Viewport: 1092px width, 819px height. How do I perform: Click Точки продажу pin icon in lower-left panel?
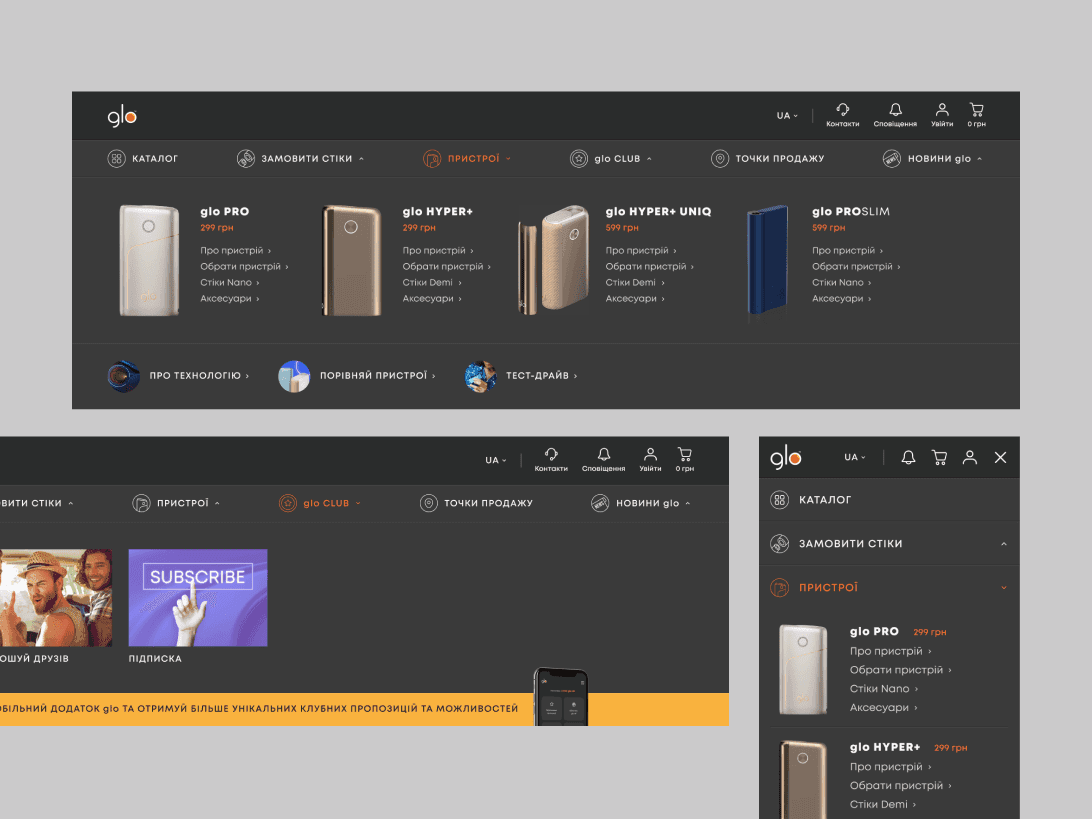(429, 503)
